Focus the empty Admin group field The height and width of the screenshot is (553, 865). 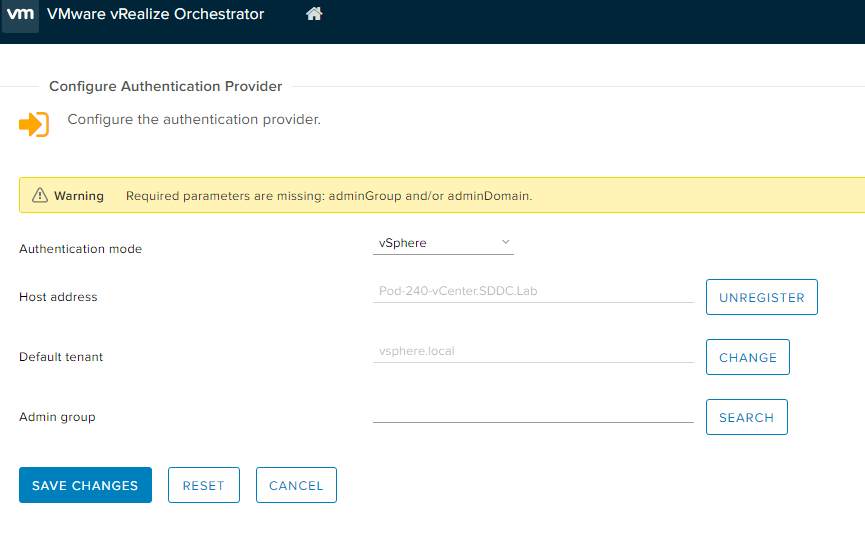(x=532, y=412)
